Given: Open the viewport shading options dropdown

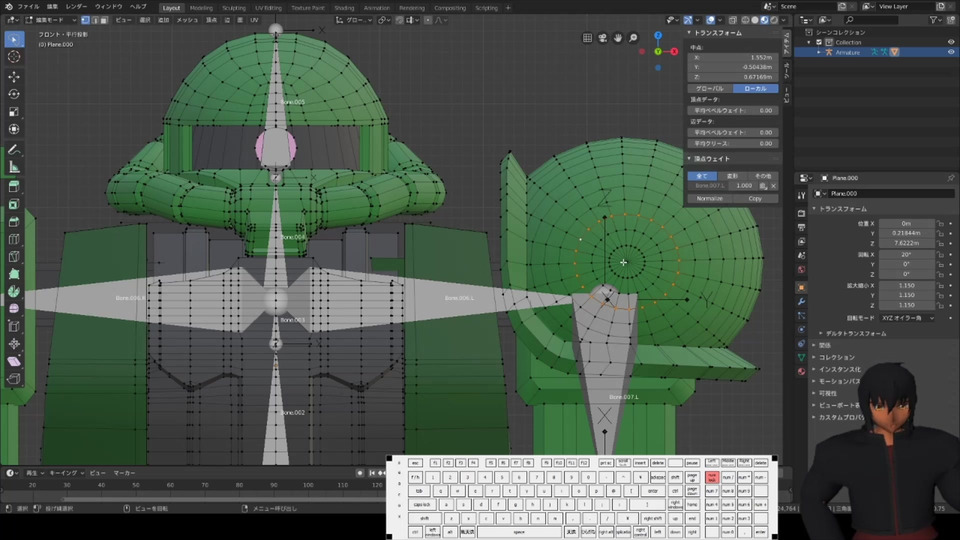Looking at the screenshot, I should tap(783, 20).
